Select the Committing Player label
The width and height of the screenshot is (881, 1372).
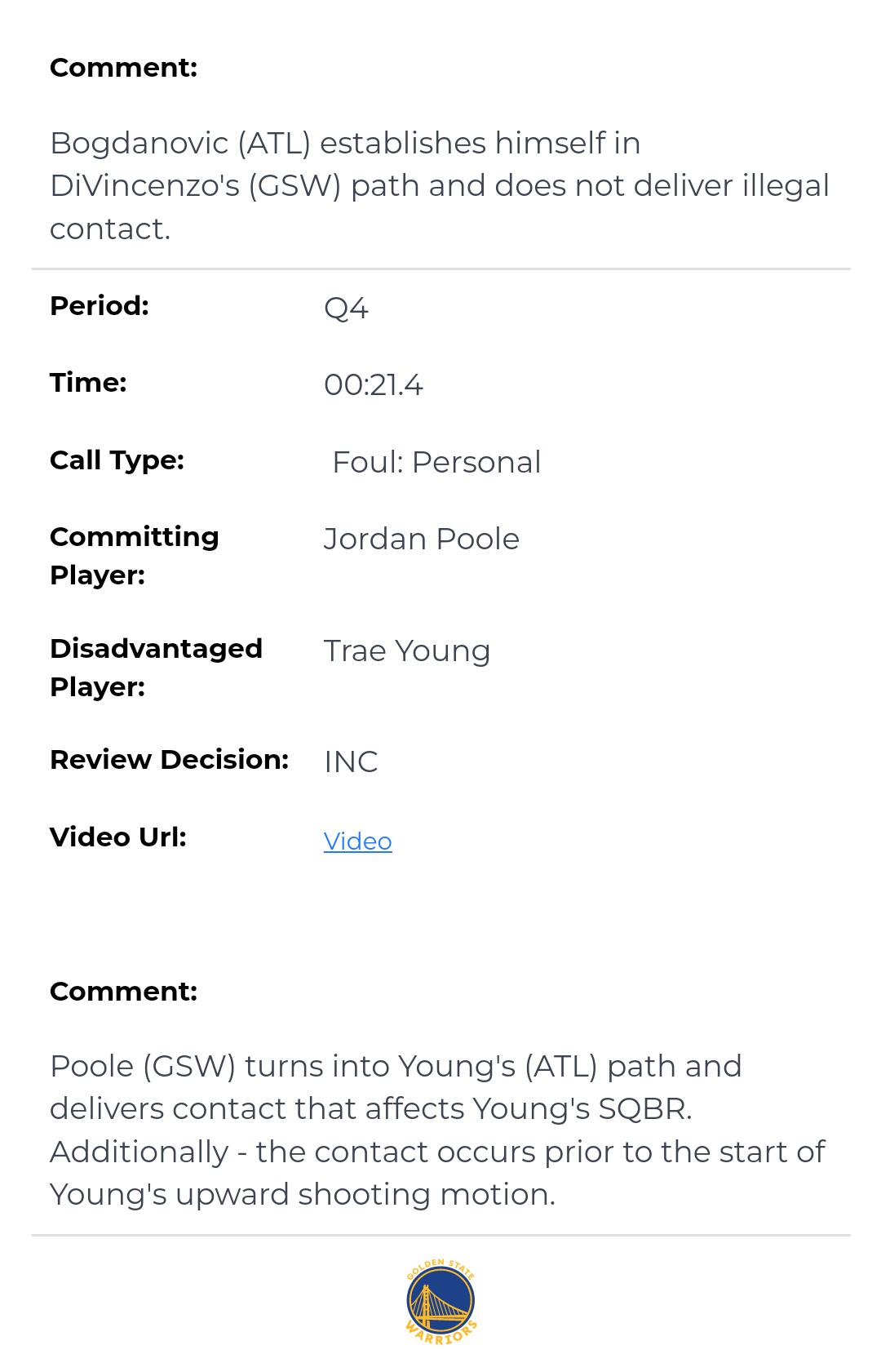[134, 555]
